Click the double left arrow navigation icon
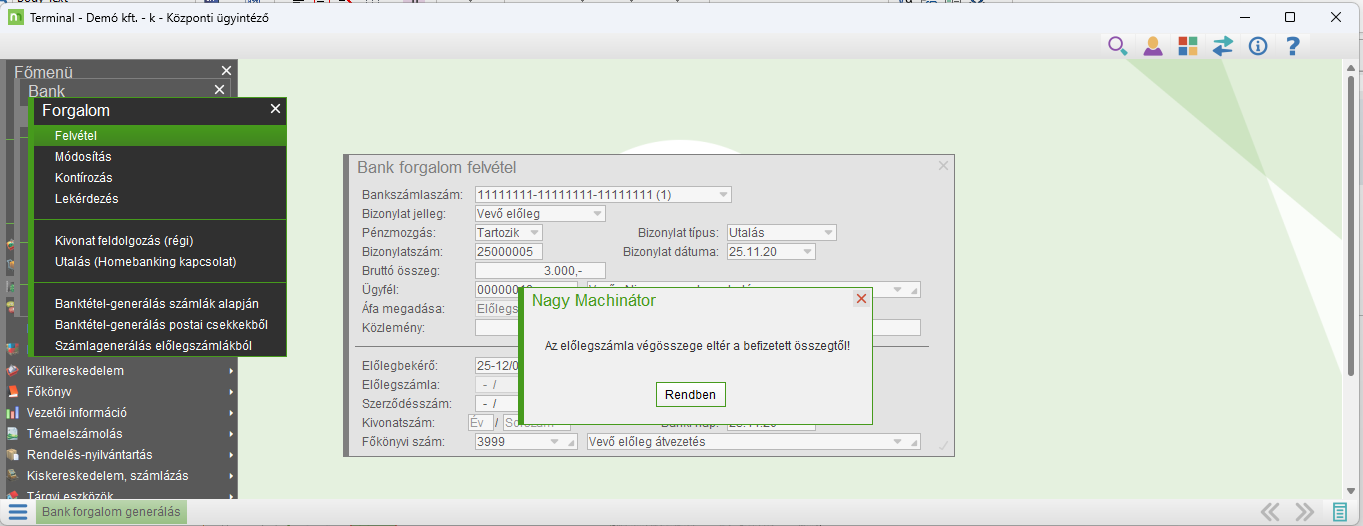Image resolution: width=1363 pixels, height=526 pixels. [x=1270, y=512]
